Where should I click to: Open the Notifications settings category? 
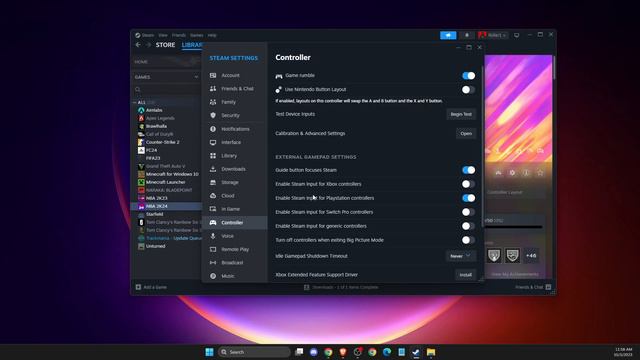[234, 129]
